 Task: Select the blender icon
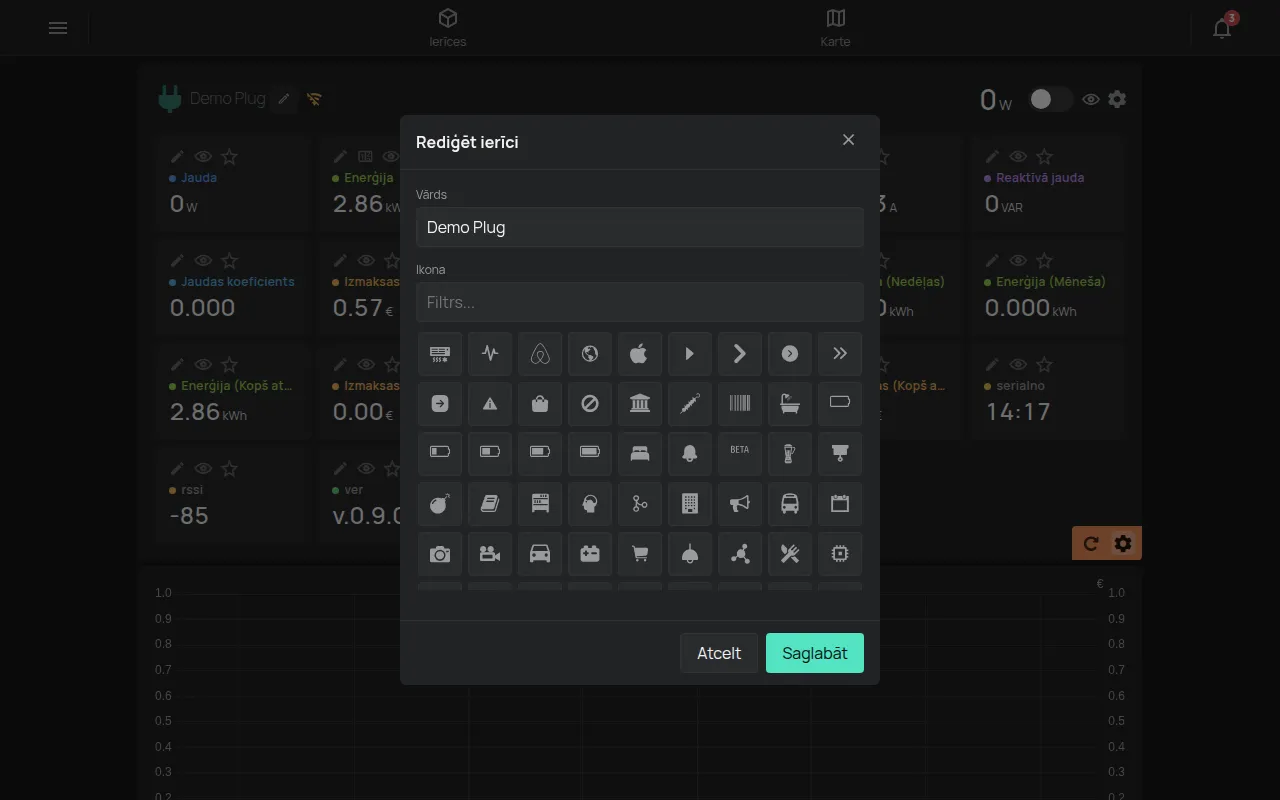point(790,453)
